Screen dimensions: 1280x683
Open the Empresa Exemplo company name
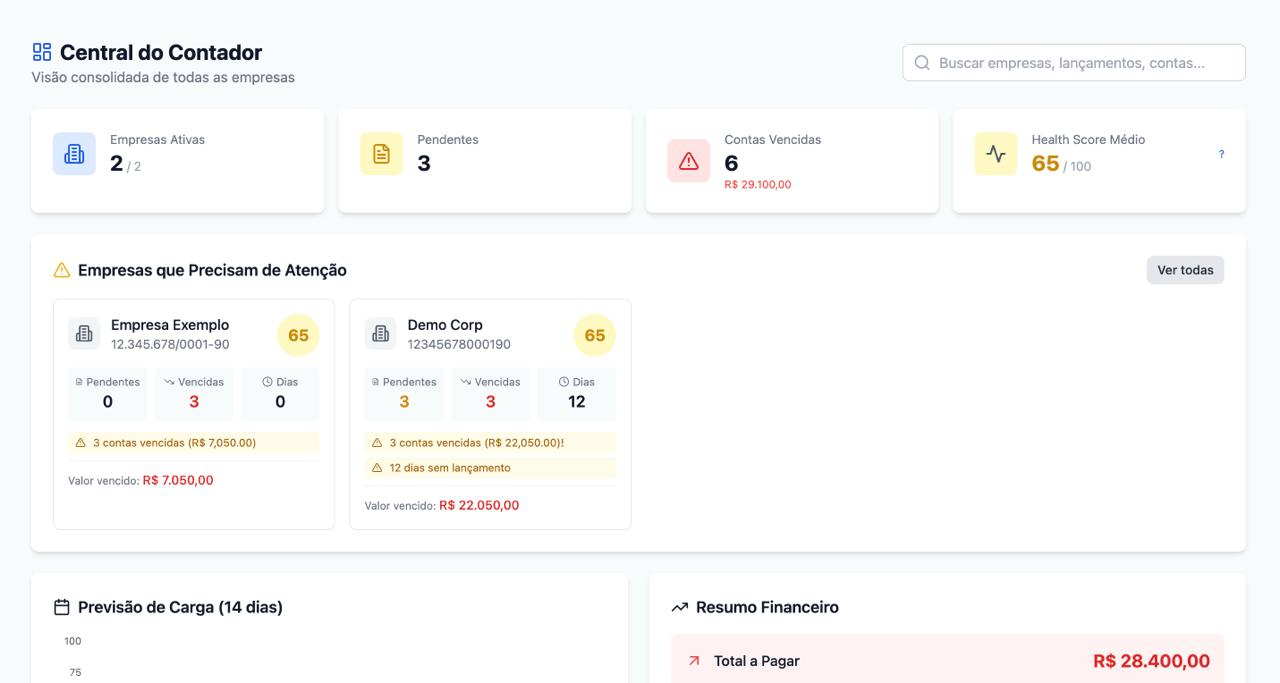pos(170,325)
